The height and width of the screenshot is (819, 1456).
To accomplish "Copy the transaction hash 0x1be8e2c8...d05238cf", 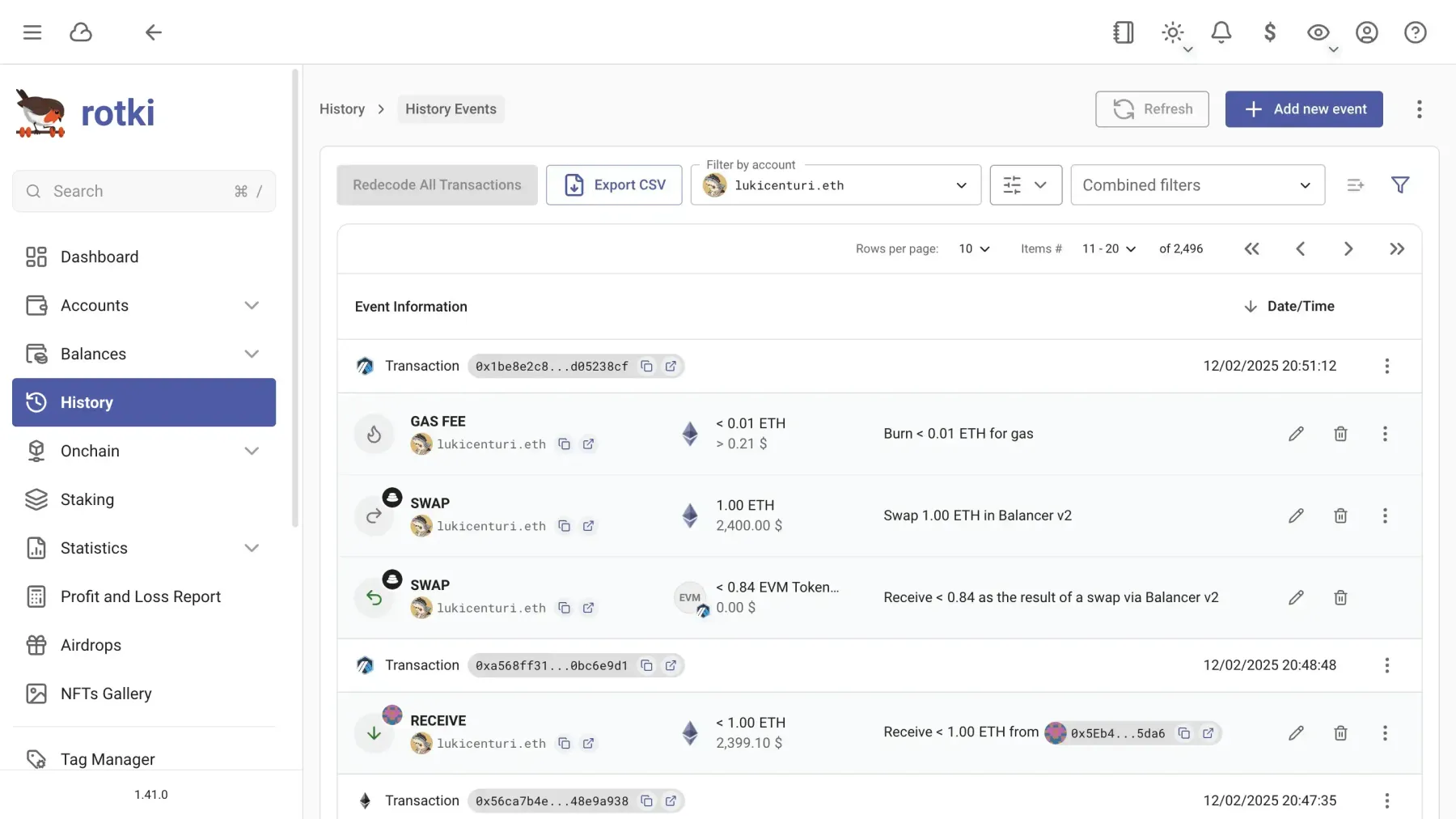I will (x=647, y=366).
